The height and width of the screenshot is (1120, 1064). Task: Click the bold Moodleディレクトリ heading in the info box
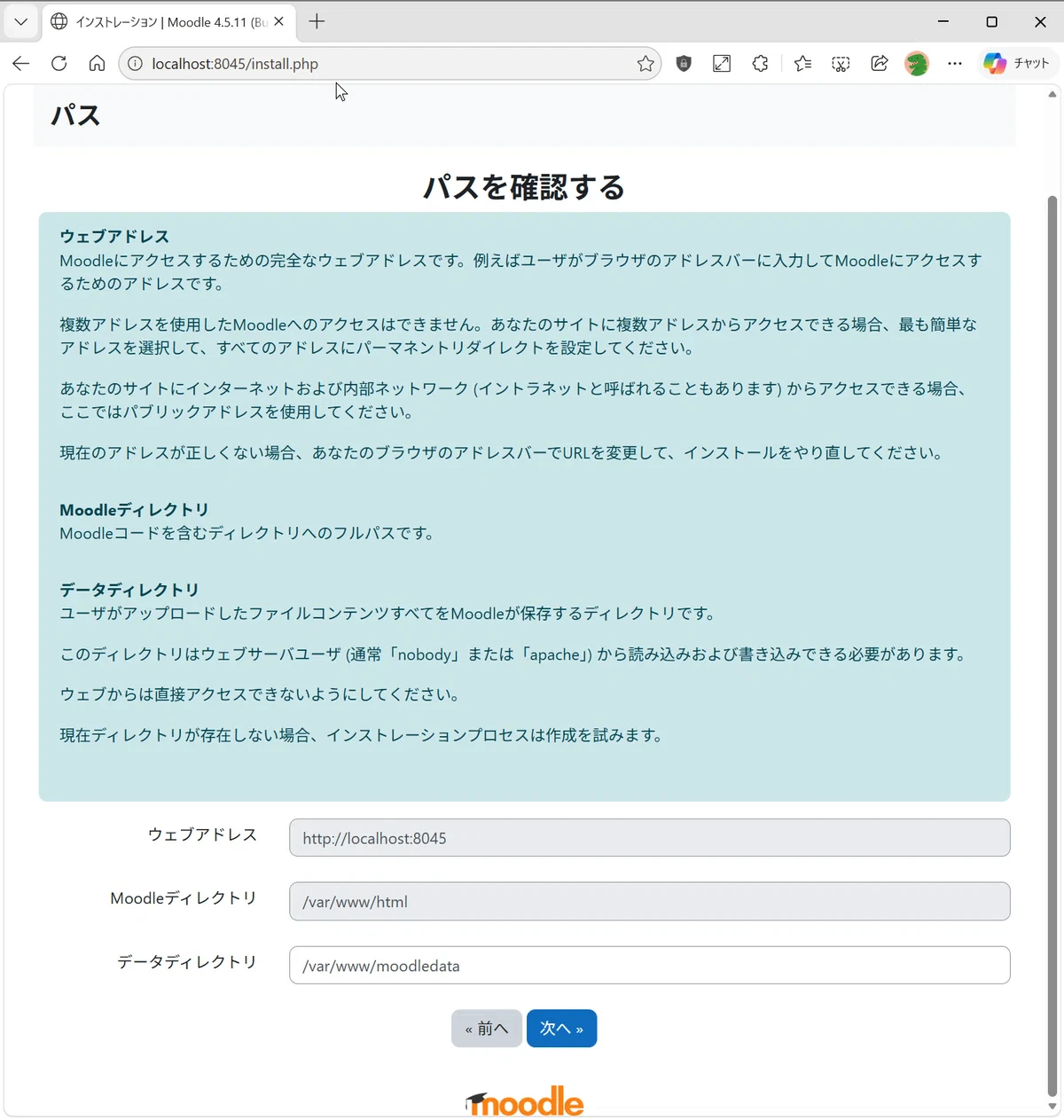tap(134, 510)
